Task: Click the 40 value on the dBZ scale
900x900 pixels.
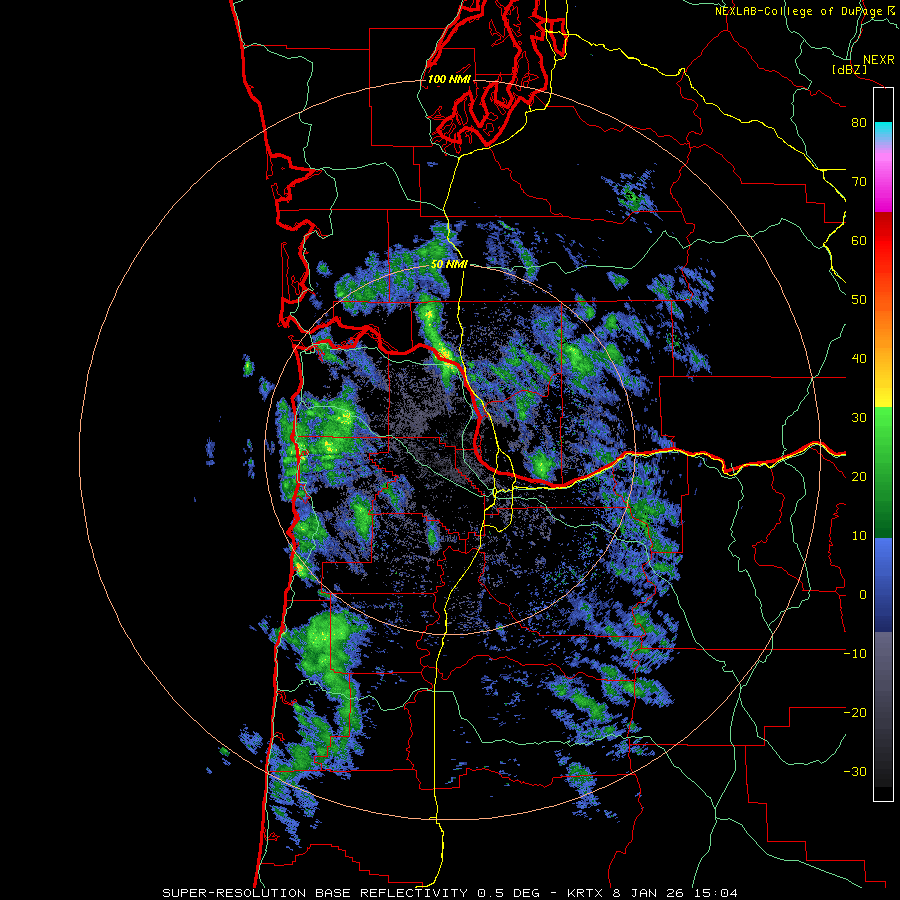Action: pos(859,359)
